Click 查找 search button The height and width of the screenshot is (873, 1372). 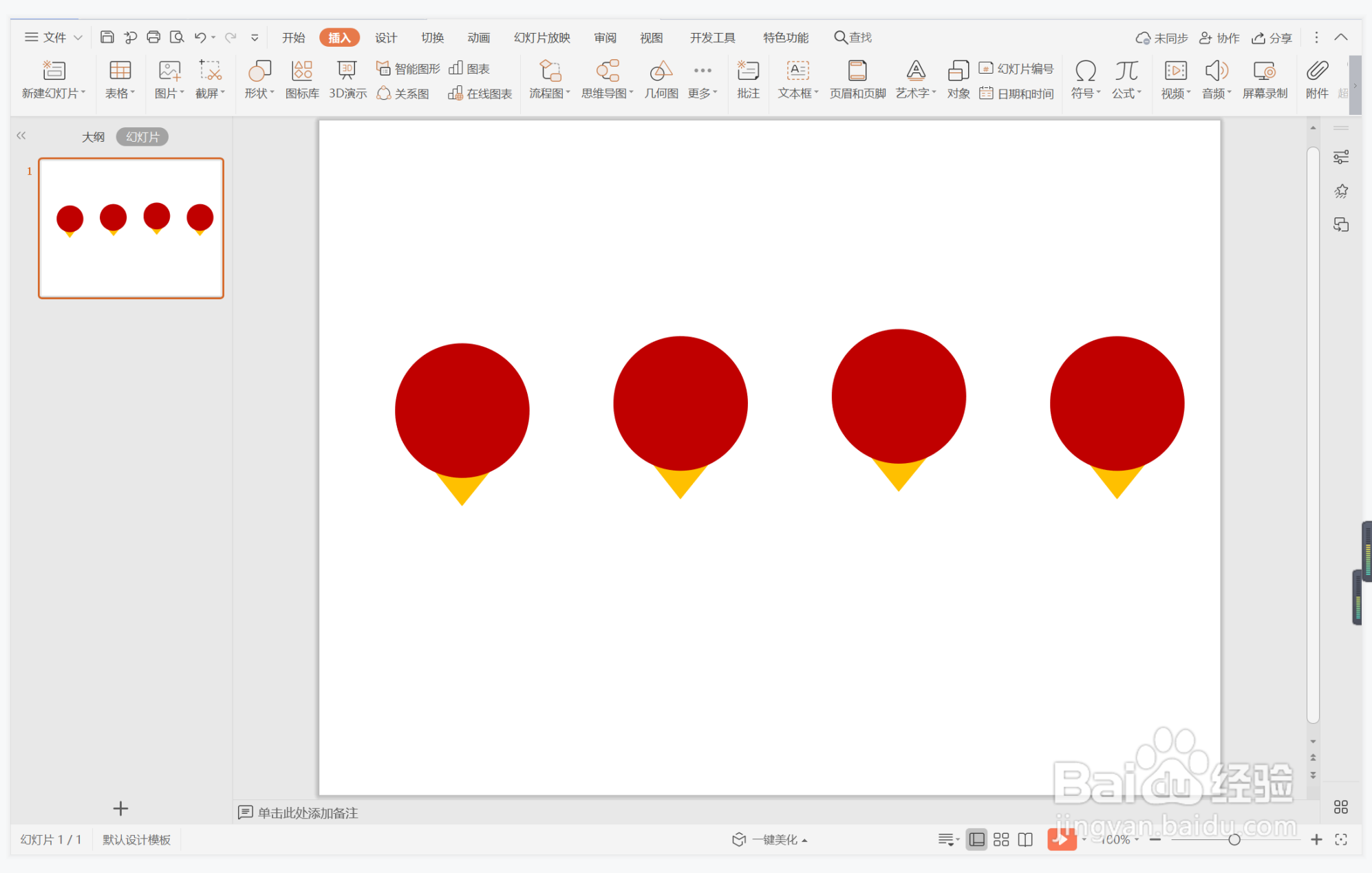(853, 38)
